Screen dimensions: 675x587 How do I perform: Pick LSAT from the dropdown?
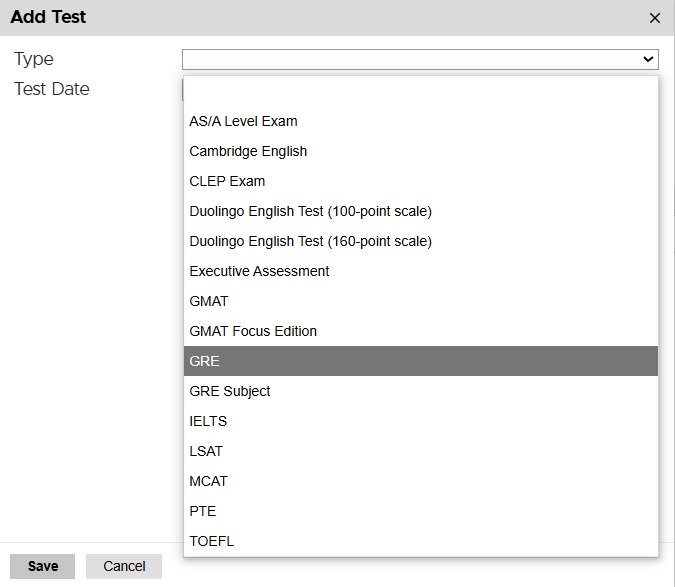click(x=421, y=451)
